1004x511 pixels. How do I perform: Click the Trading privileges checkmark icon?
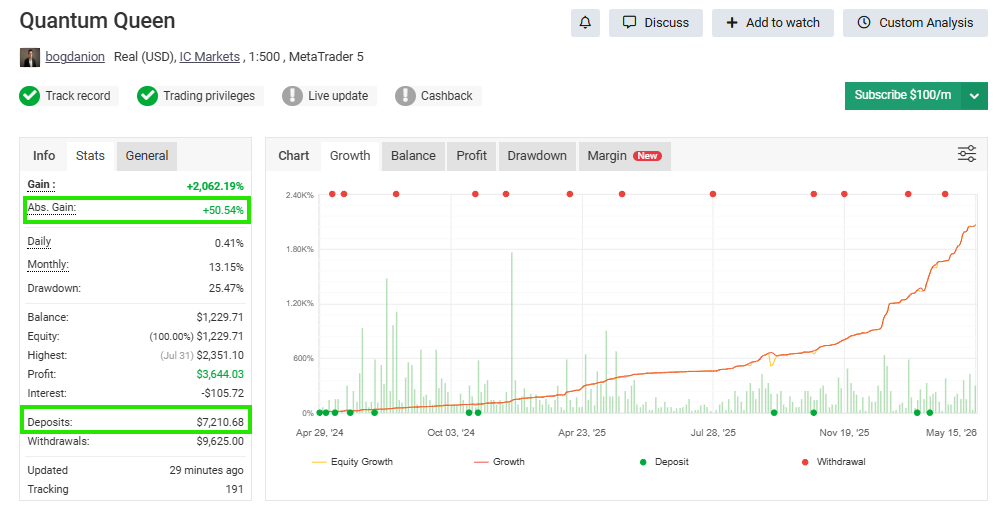[x=147, y=96]
